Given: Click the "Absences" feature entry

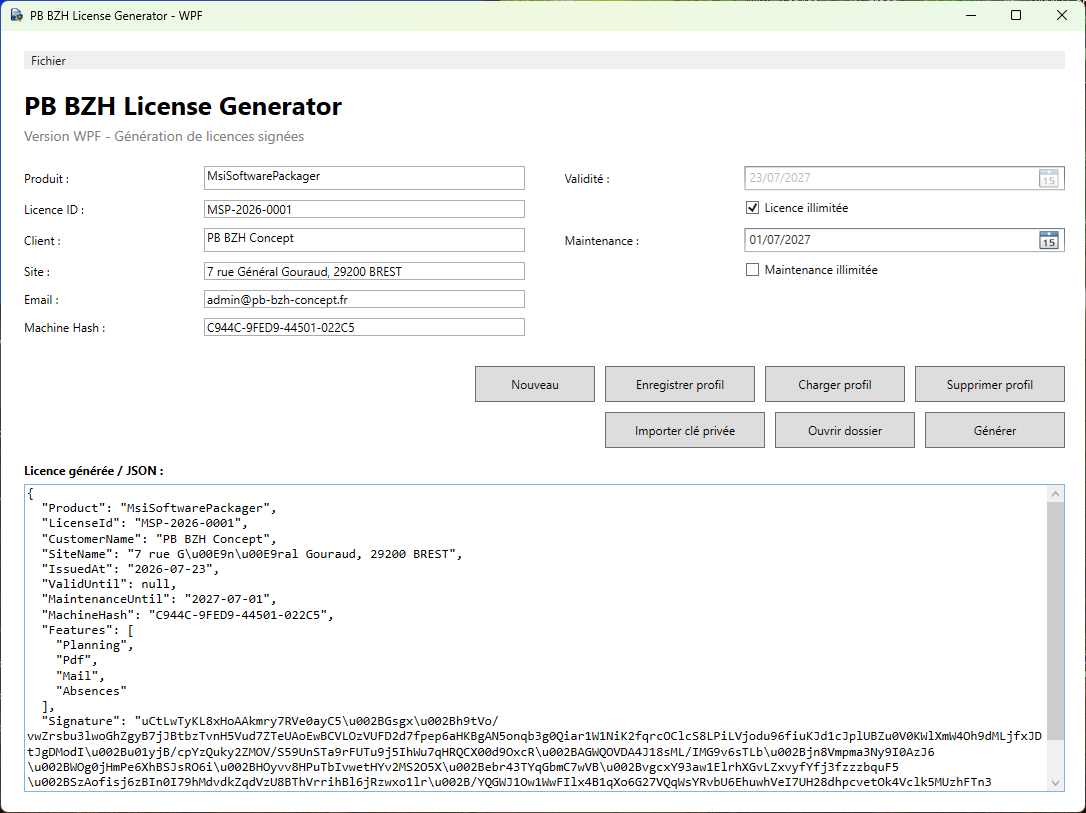Looking at the screenshot, I should pyautogui.click(x=91, y=690).
